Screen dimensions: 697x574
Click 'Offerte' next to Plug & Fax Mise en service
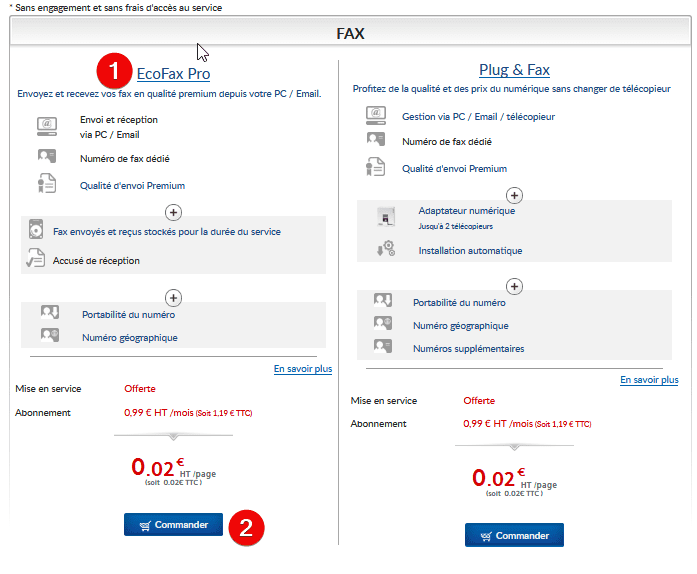[479, 401]
